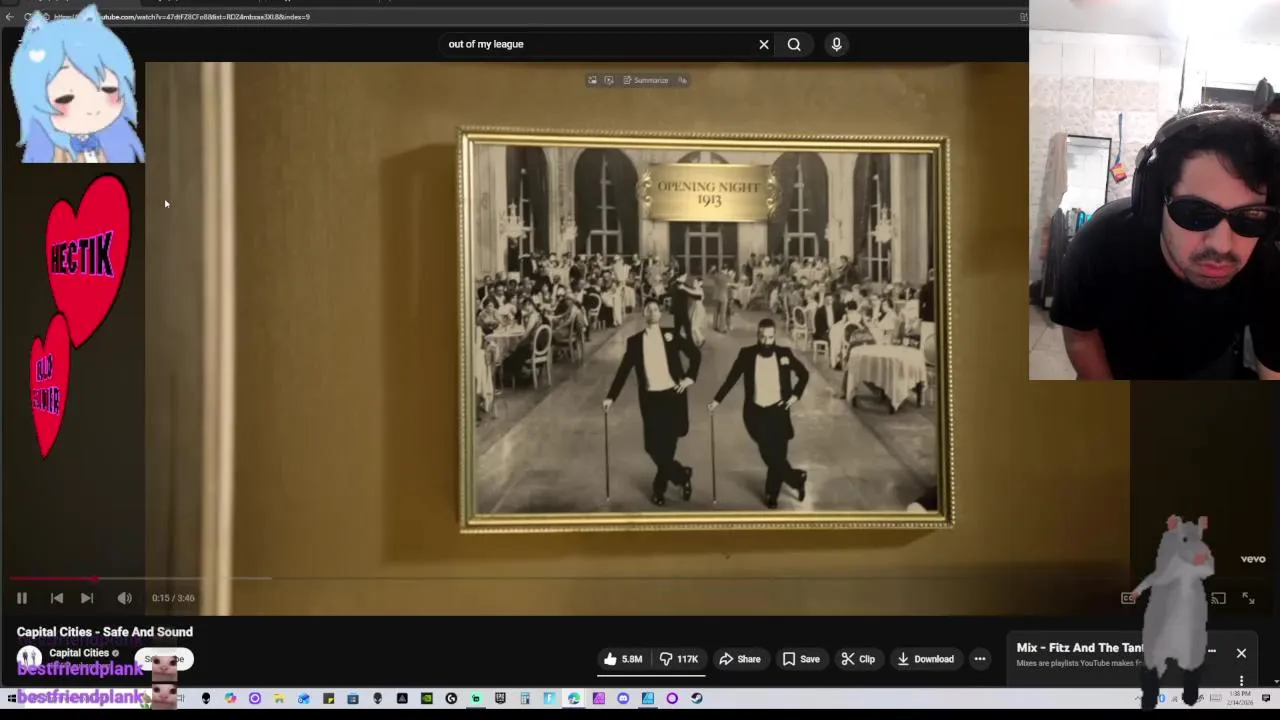Open Sticky Notes from the taskbar
The image size is (1280, 720).
click(328, 698)
